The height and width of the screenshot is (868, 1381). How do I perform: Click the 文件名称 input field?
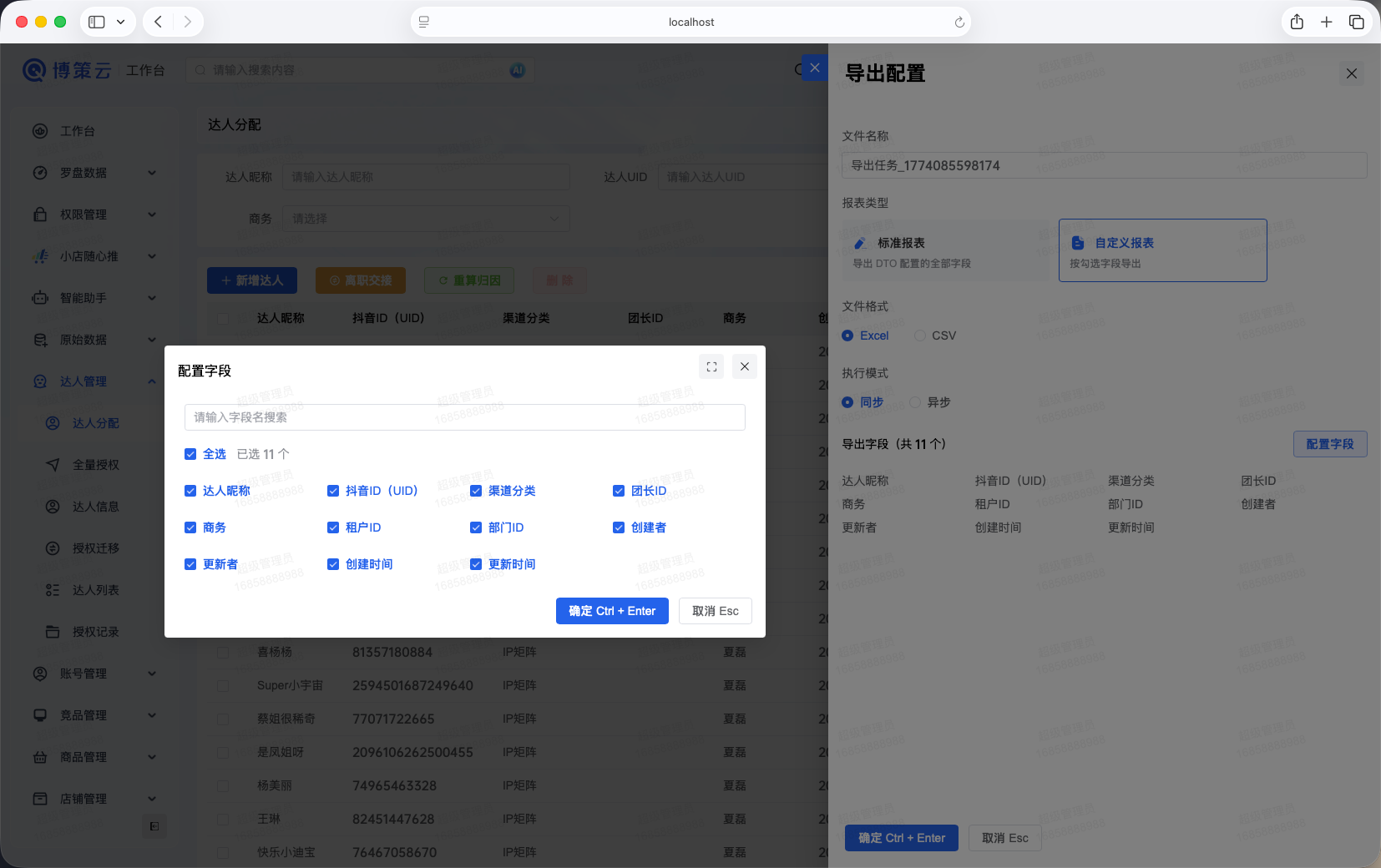coord(1105,165)
